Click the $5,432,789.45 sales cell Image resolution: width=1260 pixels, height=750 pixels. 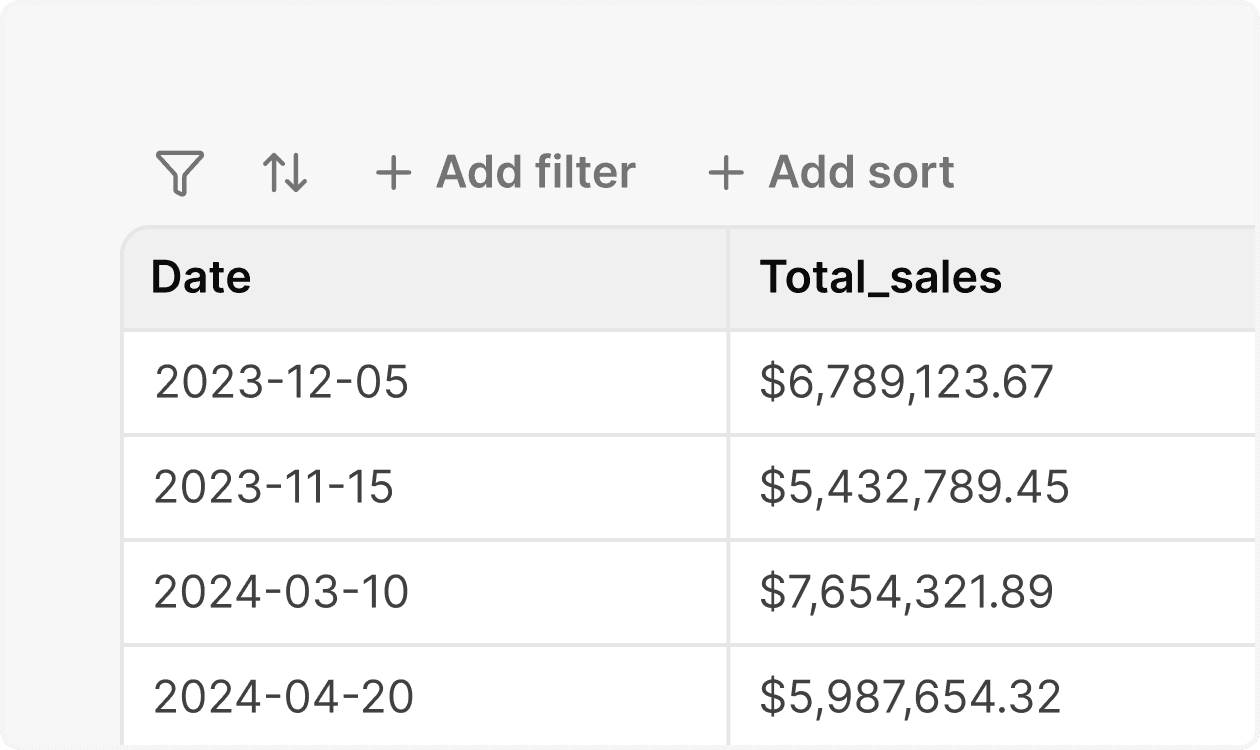914,488
